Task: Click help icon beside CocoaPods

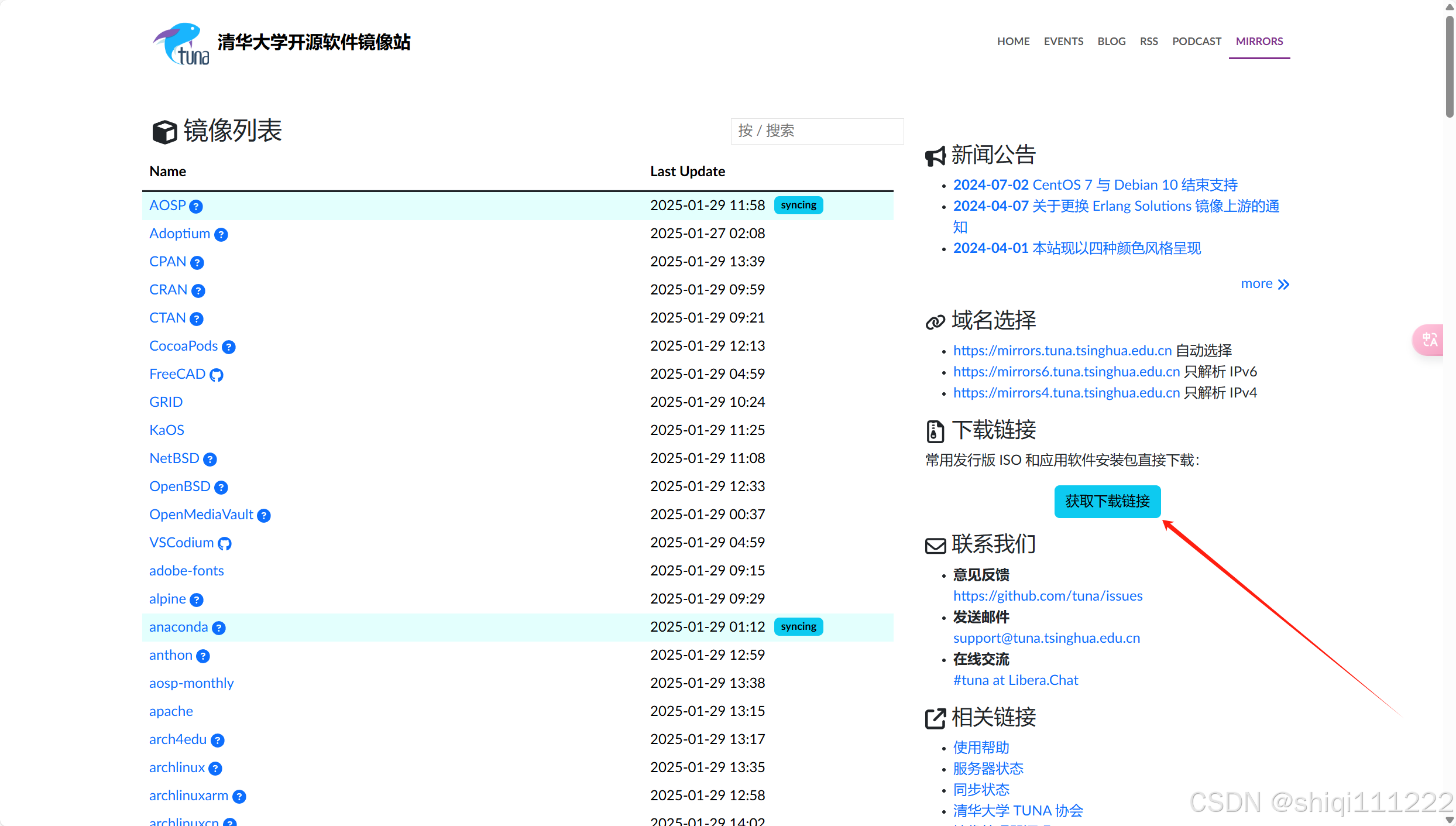Action: coord(229,347)
